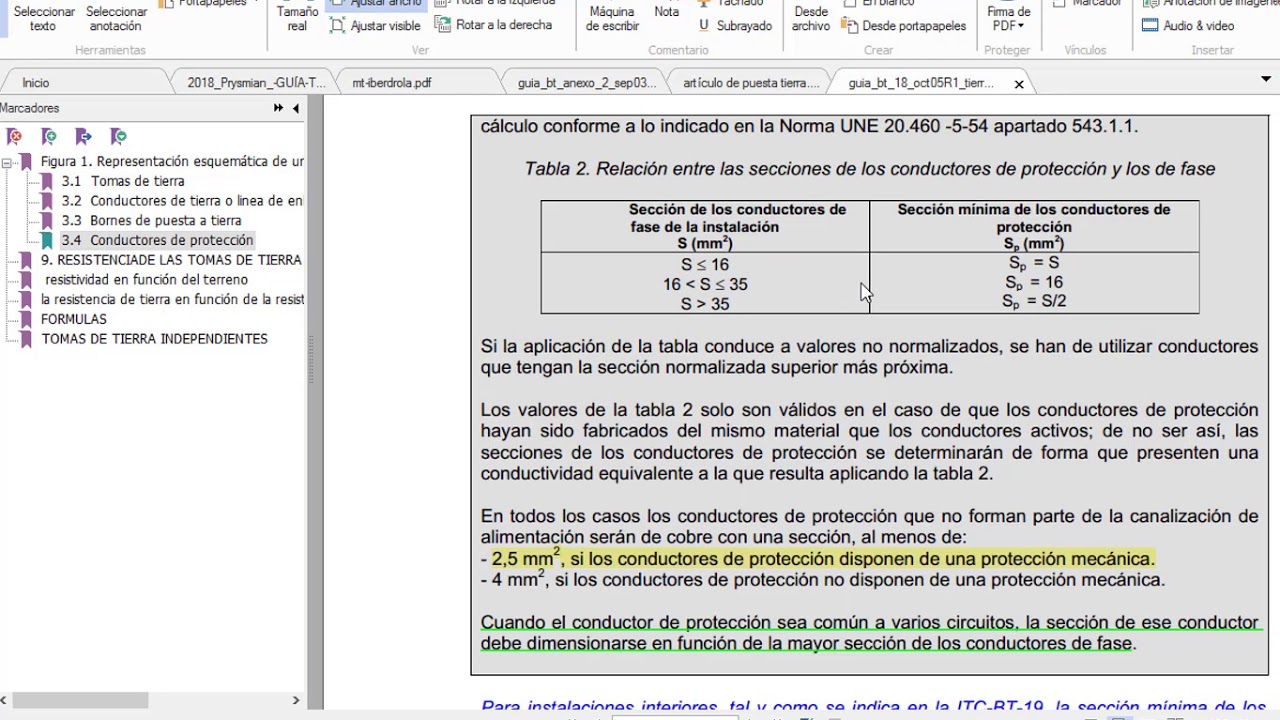Open the Firma de PDF dropdown
Screen dimensions: 1280x720
pyautogui.click(x=1008, y=20)
